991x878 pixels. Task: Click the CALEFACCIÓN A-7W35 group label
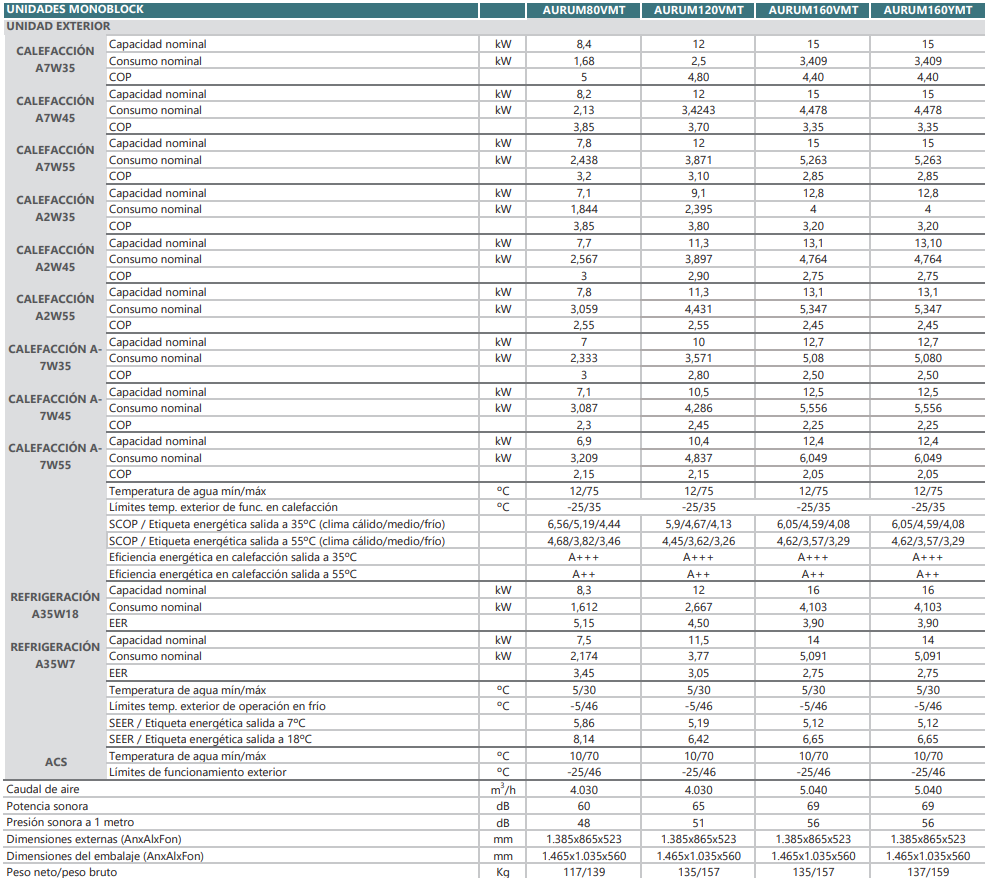56,357
